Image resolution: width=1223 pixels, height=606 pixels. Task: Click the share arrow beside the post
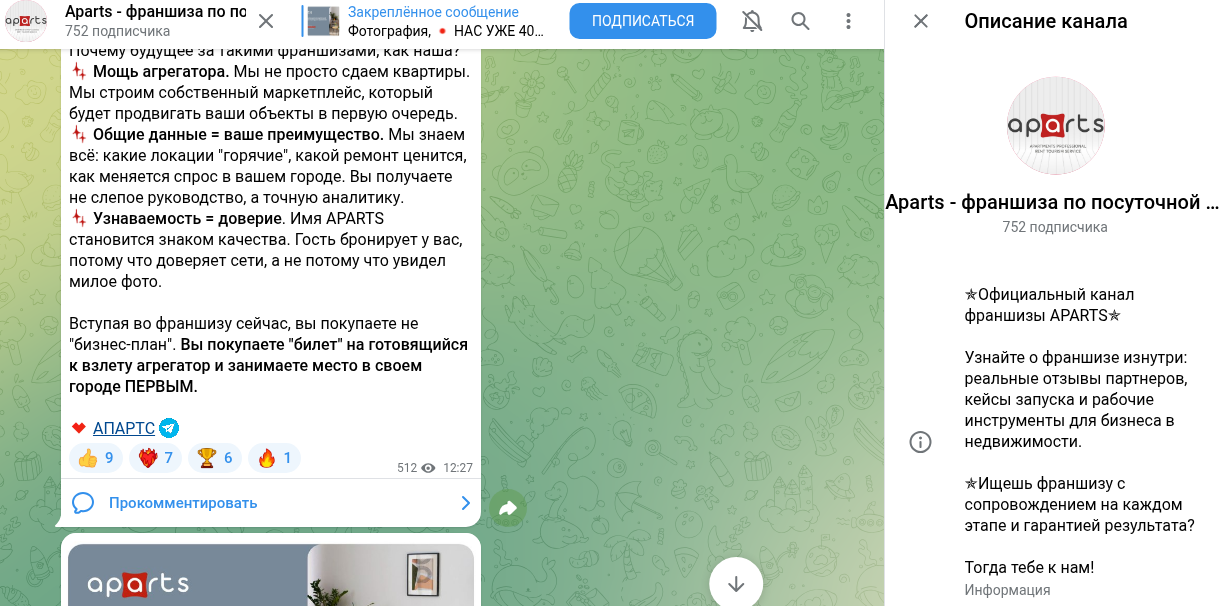[508, 508]
